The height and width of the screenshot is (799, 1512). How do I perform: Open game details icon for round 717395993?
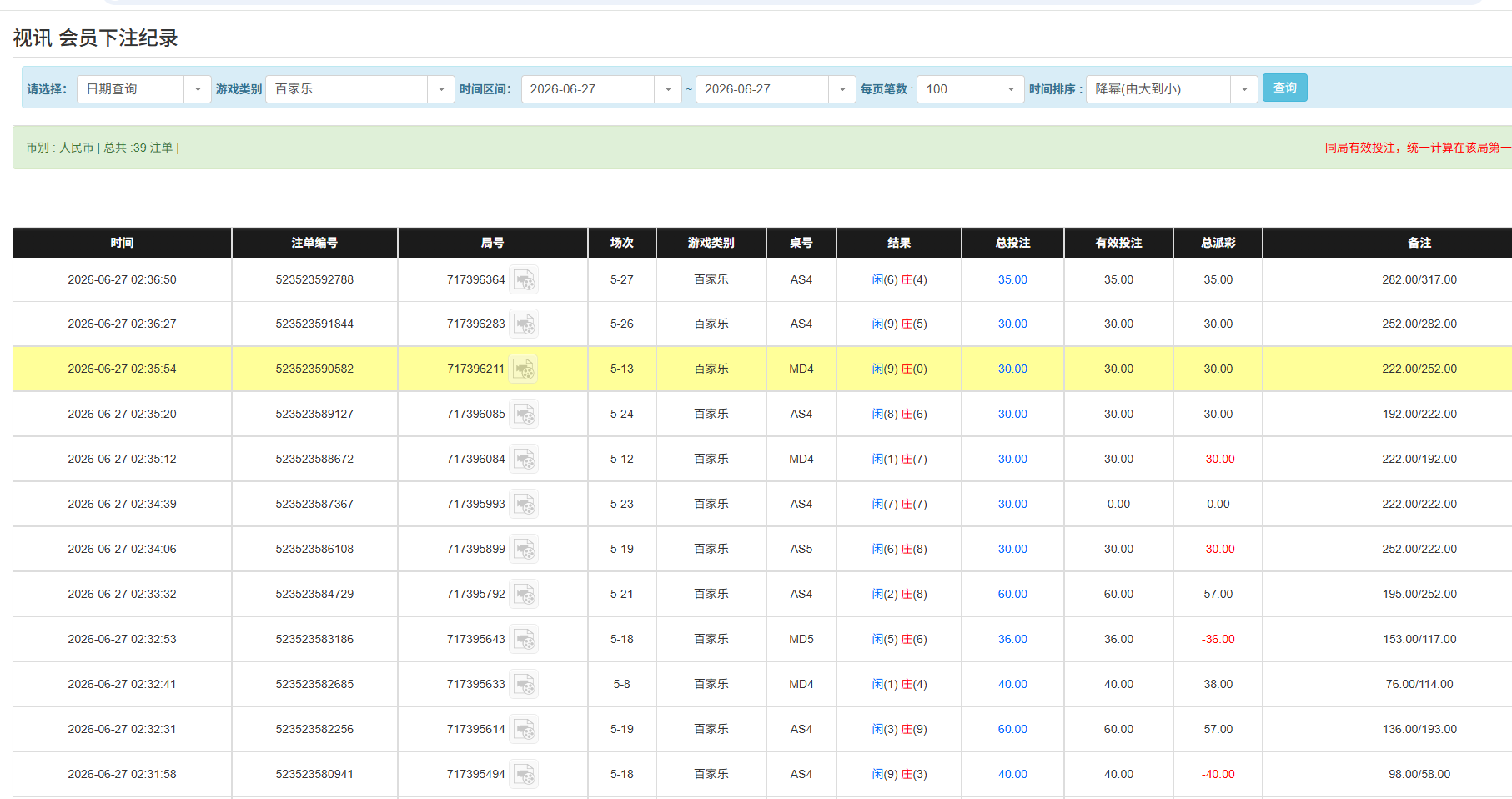pyautogui.click(x=524, y=505)
